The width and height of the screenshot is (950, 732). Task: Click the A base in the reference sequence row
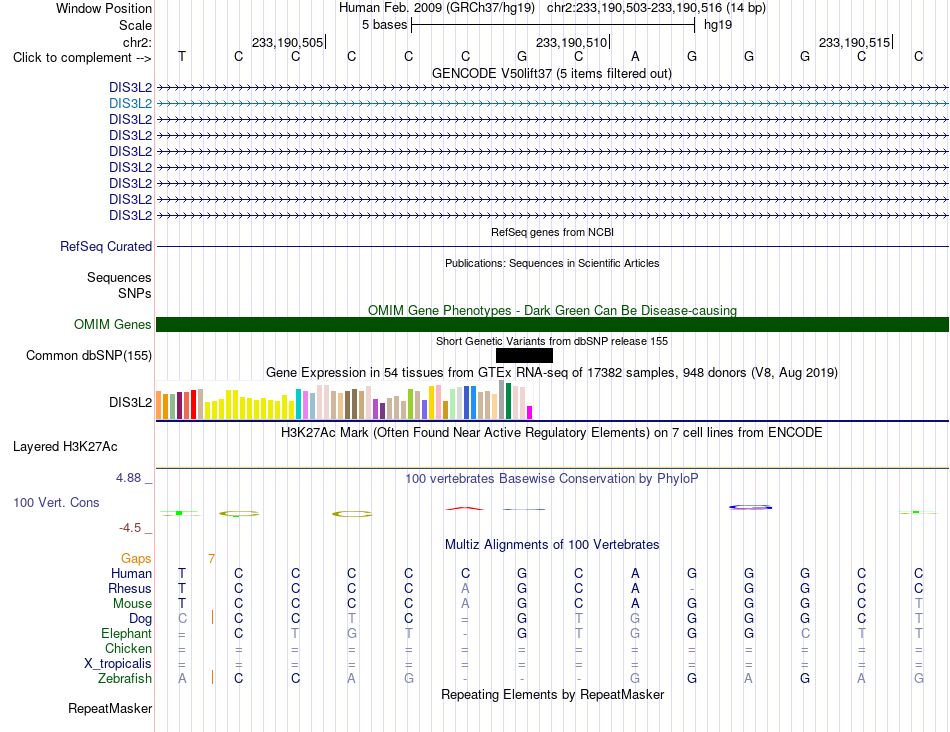pos(635,56)
